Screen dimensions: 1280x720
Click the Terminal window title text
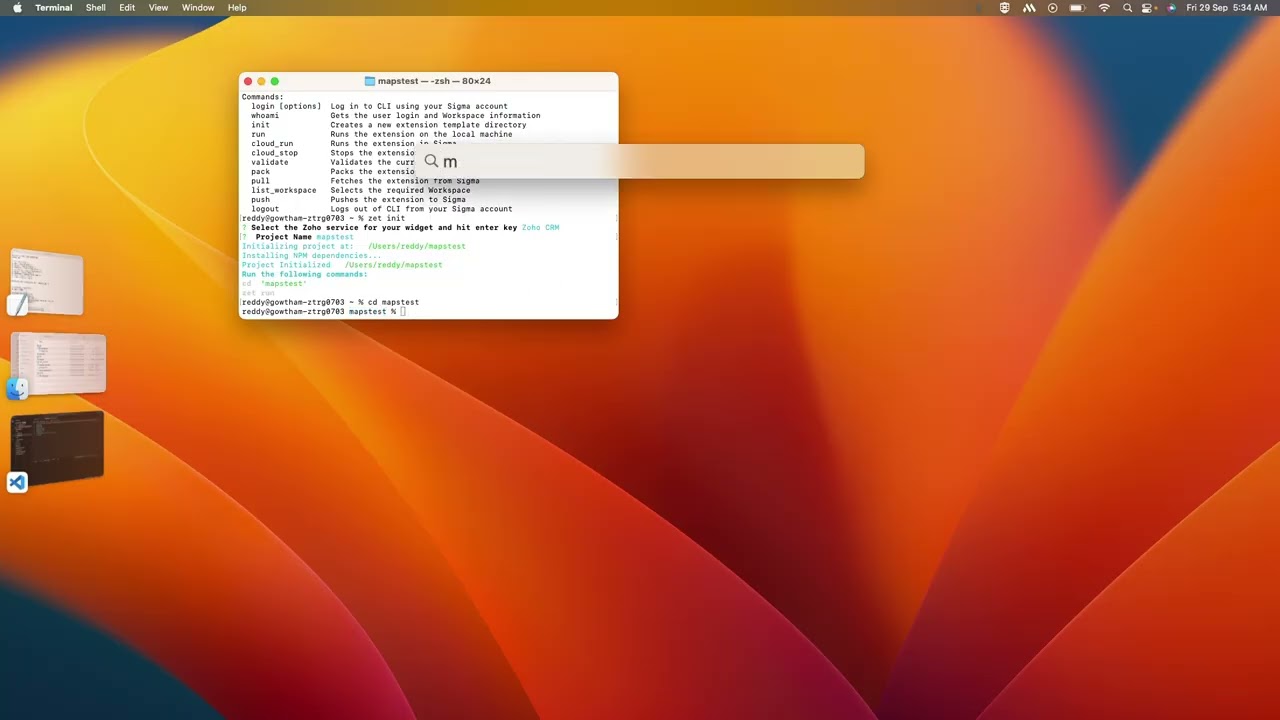(434, 81)
